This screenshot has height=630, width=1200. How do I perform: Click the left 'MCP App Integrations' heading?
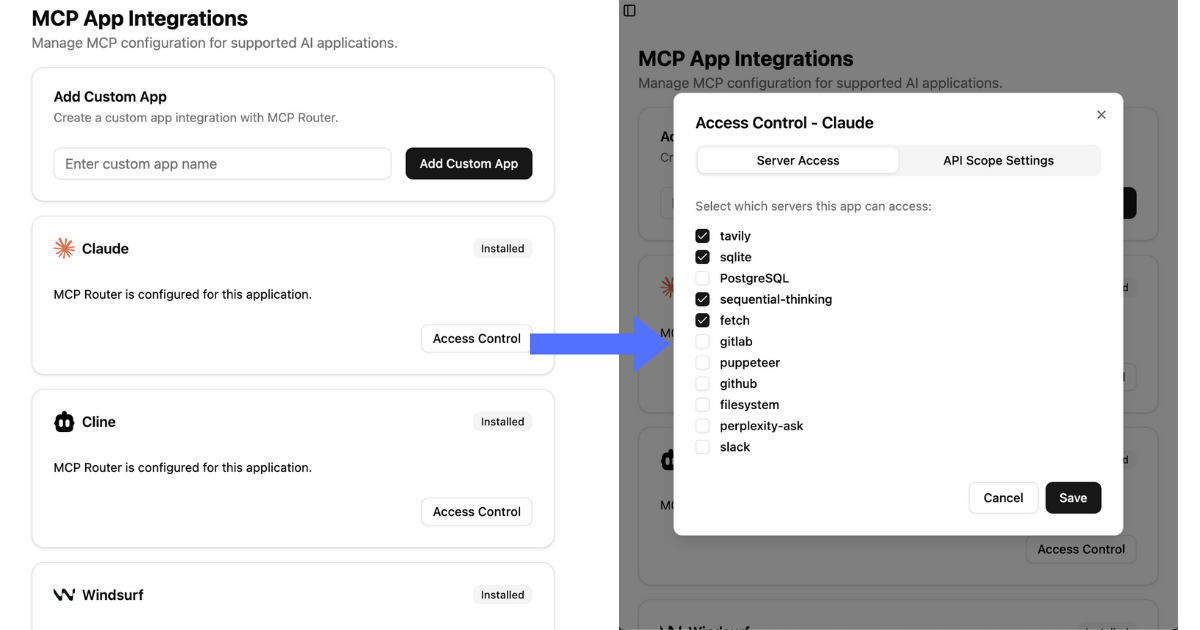[140, 18]
